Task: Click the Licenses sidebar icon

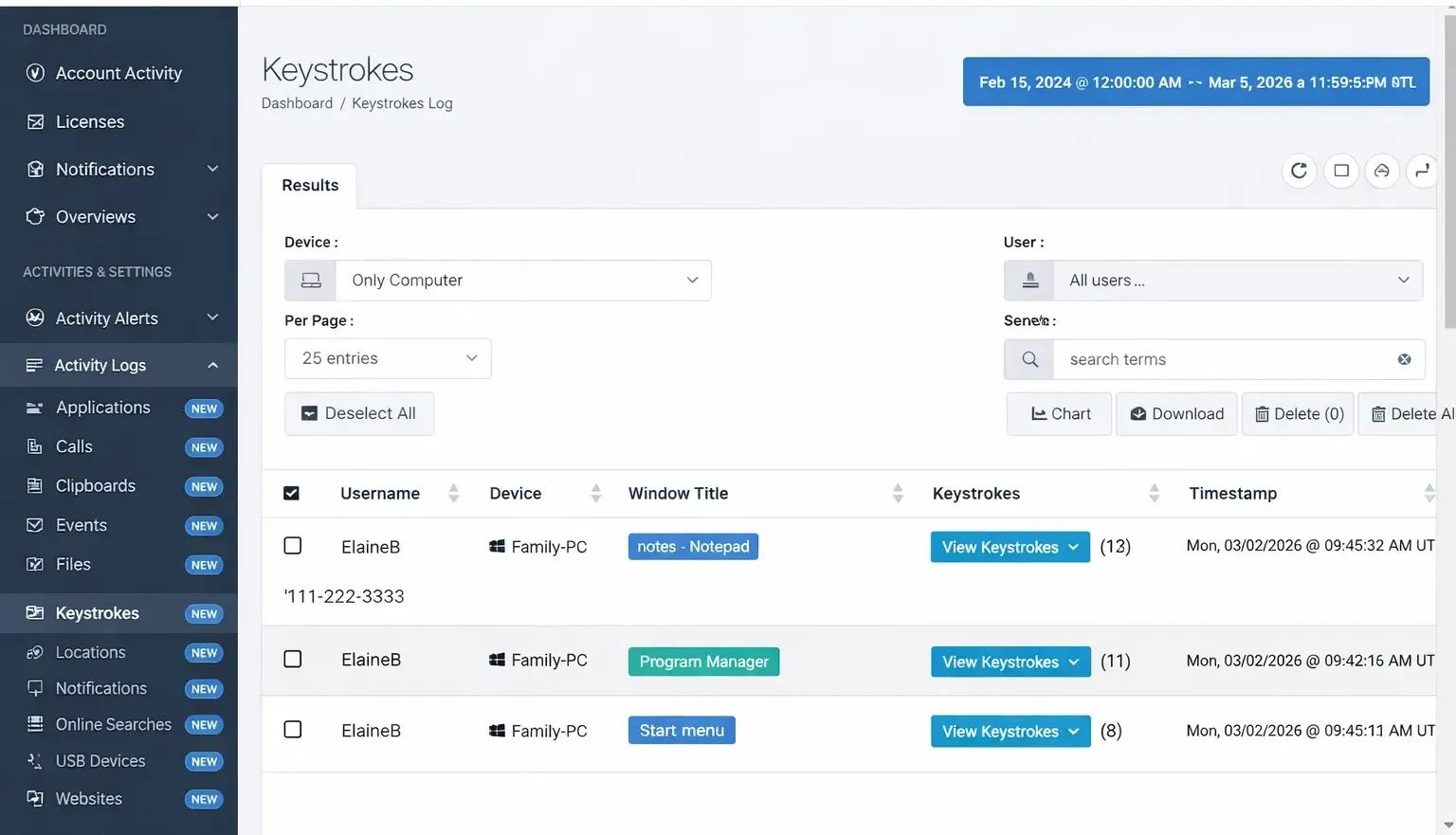Action: [35, 121]
